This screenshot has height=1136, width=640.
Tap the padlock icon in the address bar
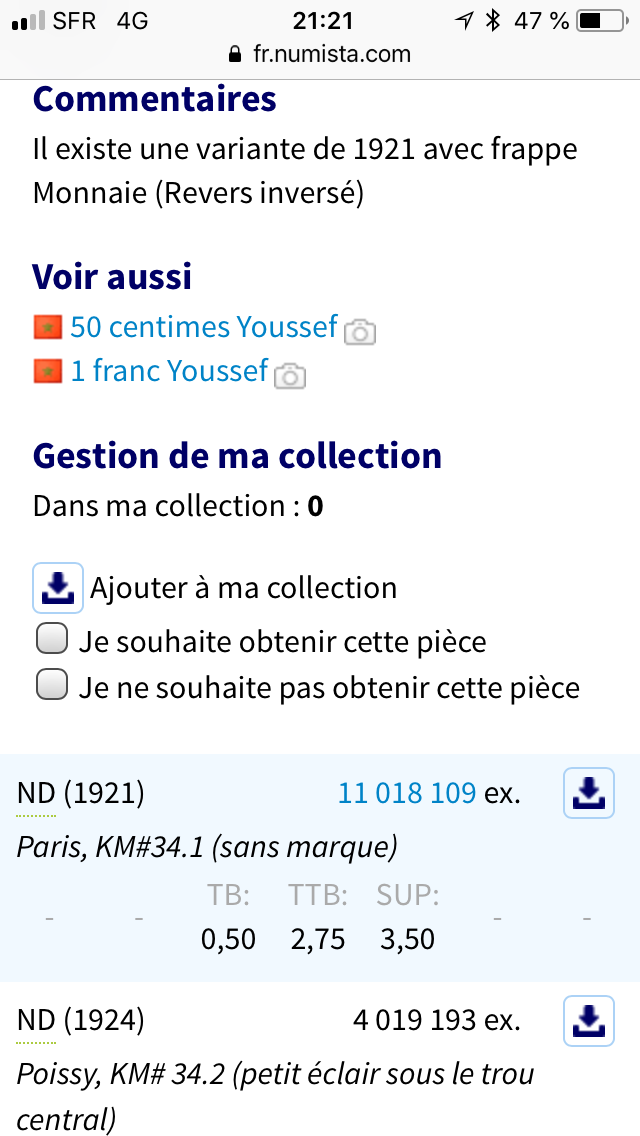point(236,54)
